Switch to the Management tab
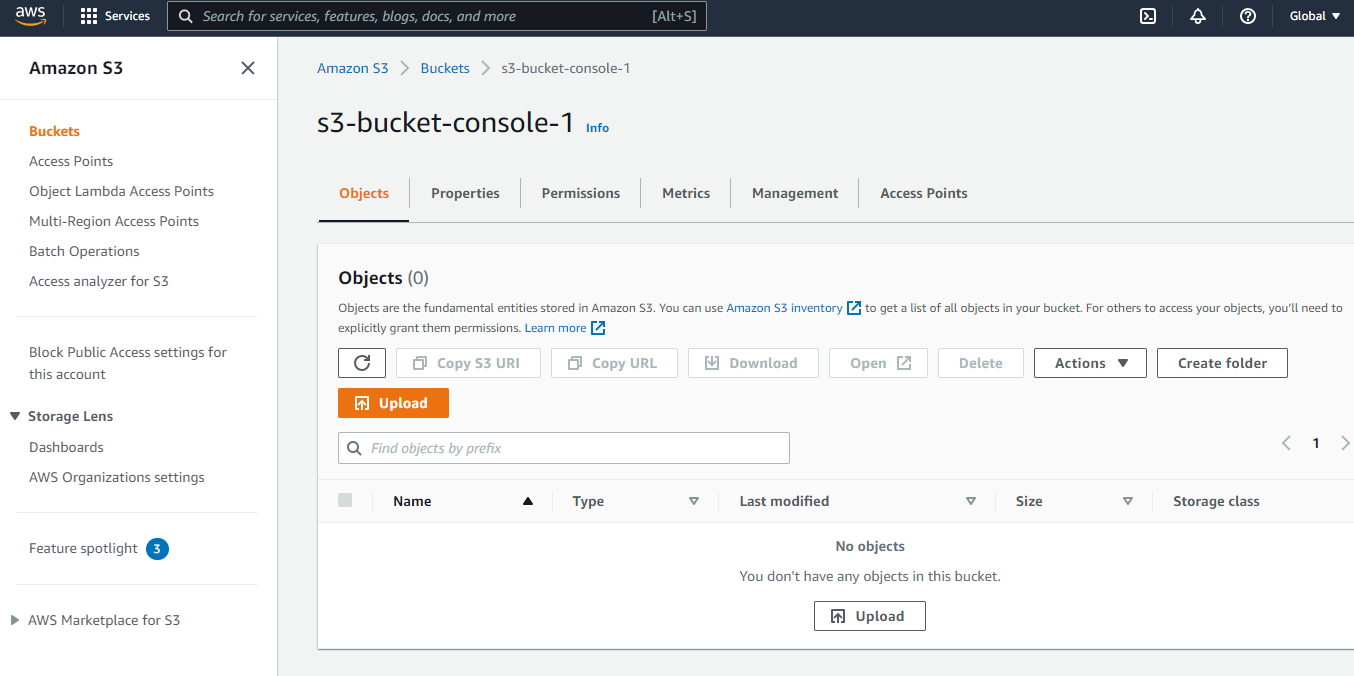Viewport: 1354px width, 676px height. tap(794, 193)
